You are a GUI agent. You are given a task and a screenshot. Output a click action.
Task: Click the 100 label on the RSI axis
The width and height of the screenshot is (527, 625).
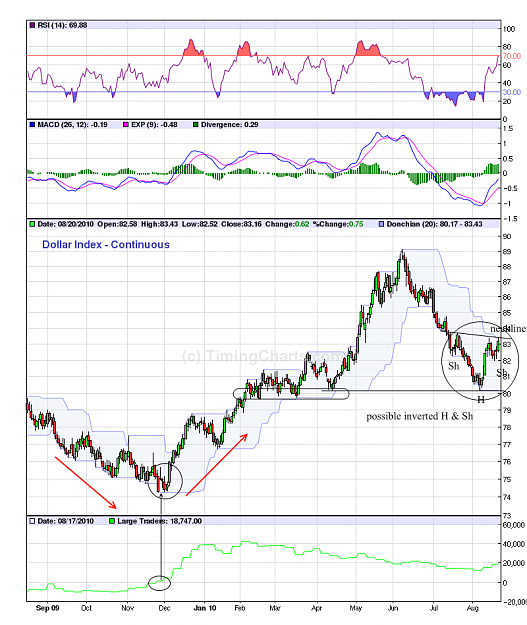tap(509, 29)
